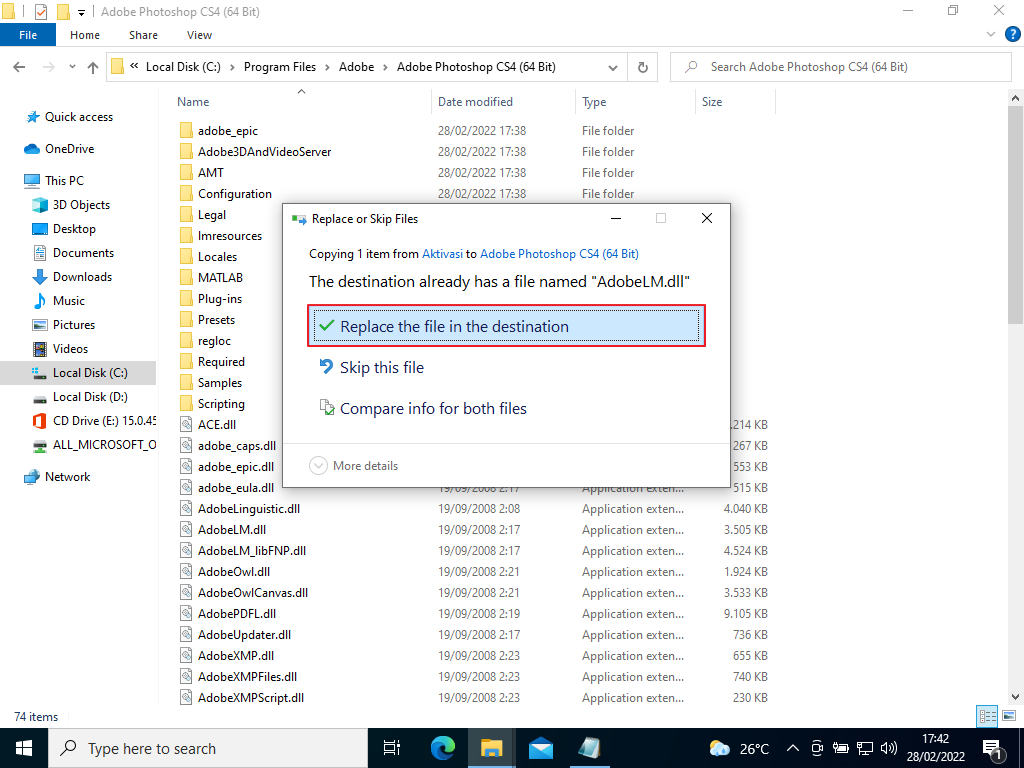1024x768 pixels.
Task: Open the Action Center notification icon
Action: [993, 747]
